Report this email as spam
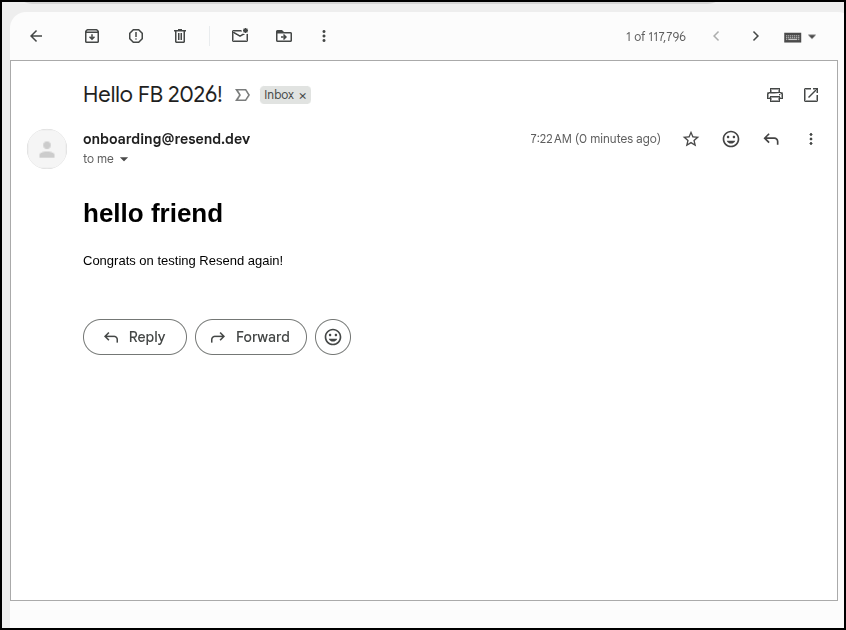This screenshot has height=630, width=846. [x=135, y=36]
